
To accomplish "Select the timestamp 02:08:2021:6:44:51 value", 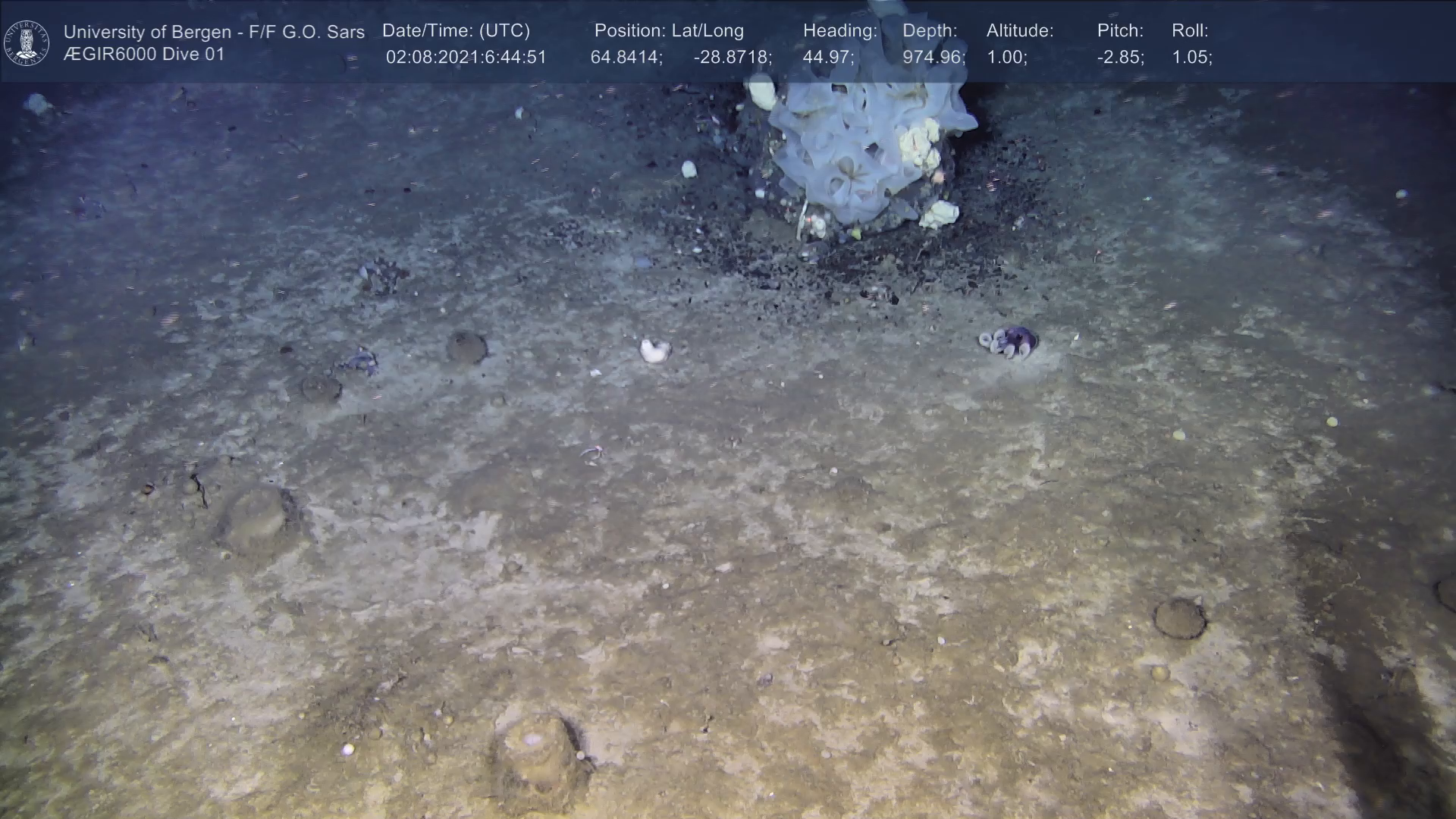I will click(x=466, y=58).
